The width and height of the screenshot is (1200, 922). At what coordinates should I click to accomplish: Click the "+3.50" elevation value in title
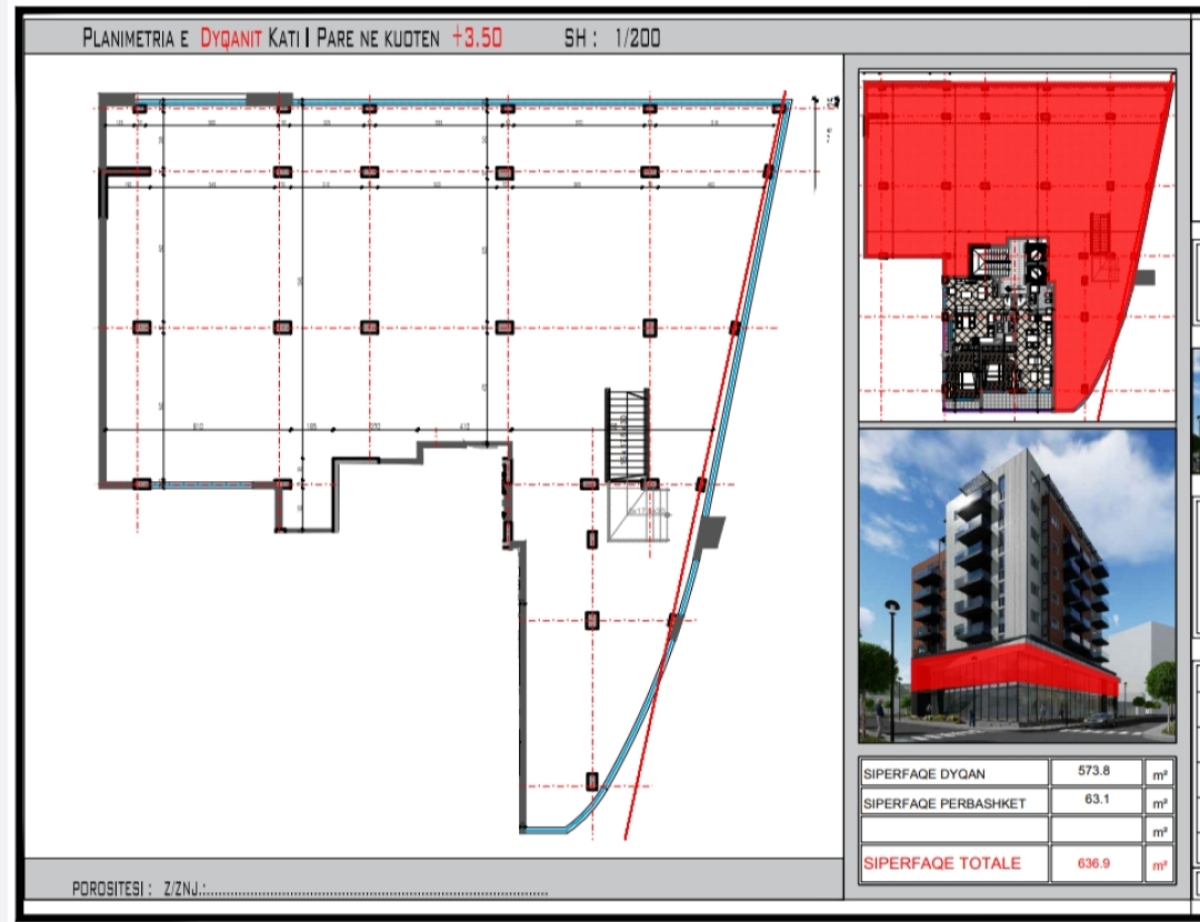(x=476, y=38)
